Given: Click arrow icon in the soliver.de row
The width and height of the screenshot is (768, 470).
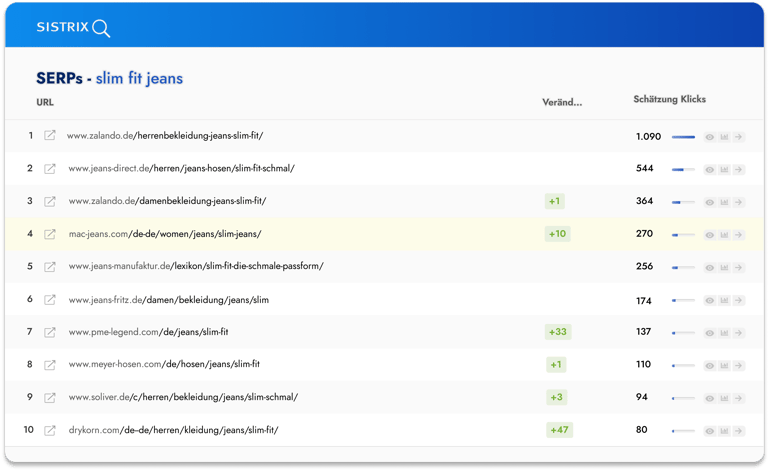Looking at the screenshot, I should pos(739,398).
